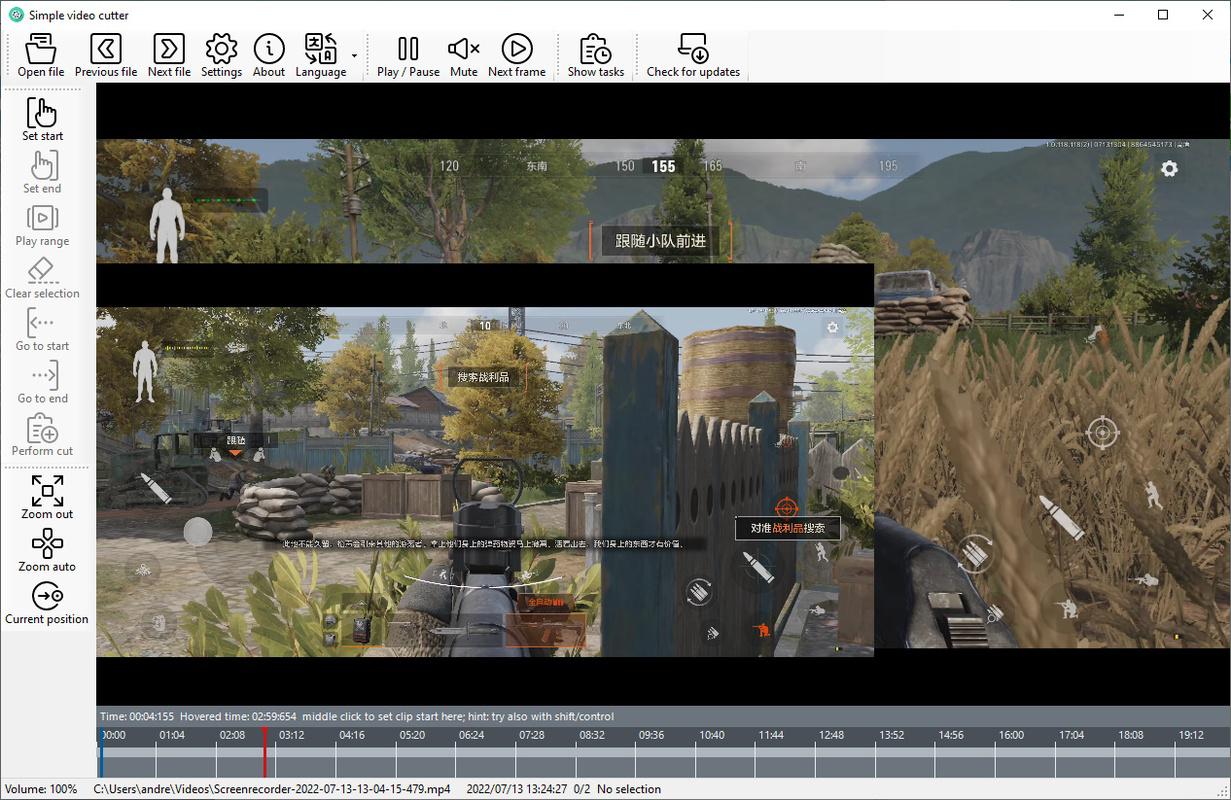Click the Time: 00:04:155 readout
Image resolution: width=1231 pixels, height=800 pixels.
137,716
